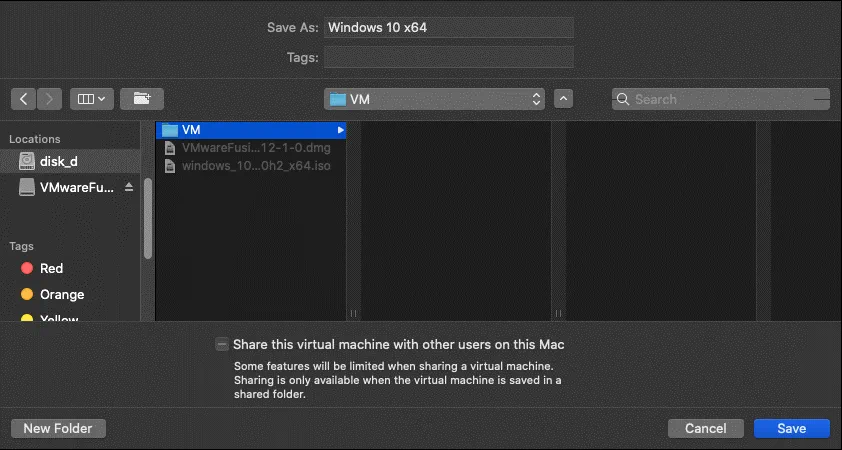Collapse the dialog with the chevron button
Image resolution: width=842 pixels, height=450 pixels.
[564, 99]
